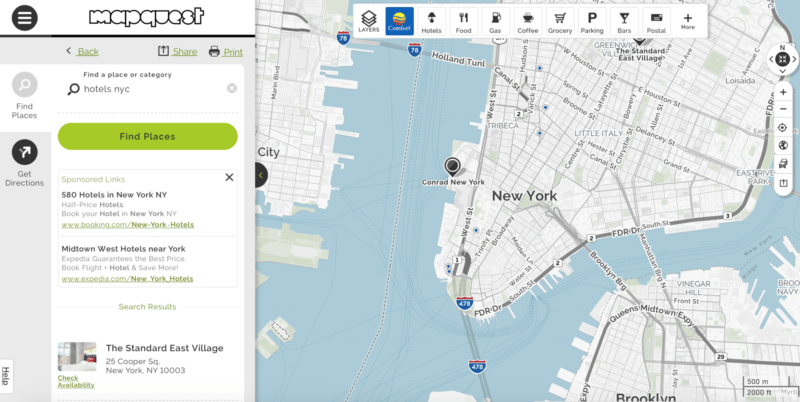The height and width of the screenshot is (402, 800).
Task: Click the printer icon
Action: click(x=214, y=51)
